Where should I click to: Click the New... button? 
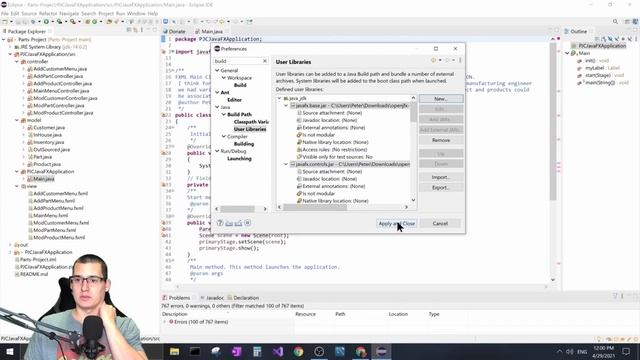coord(441,99)
